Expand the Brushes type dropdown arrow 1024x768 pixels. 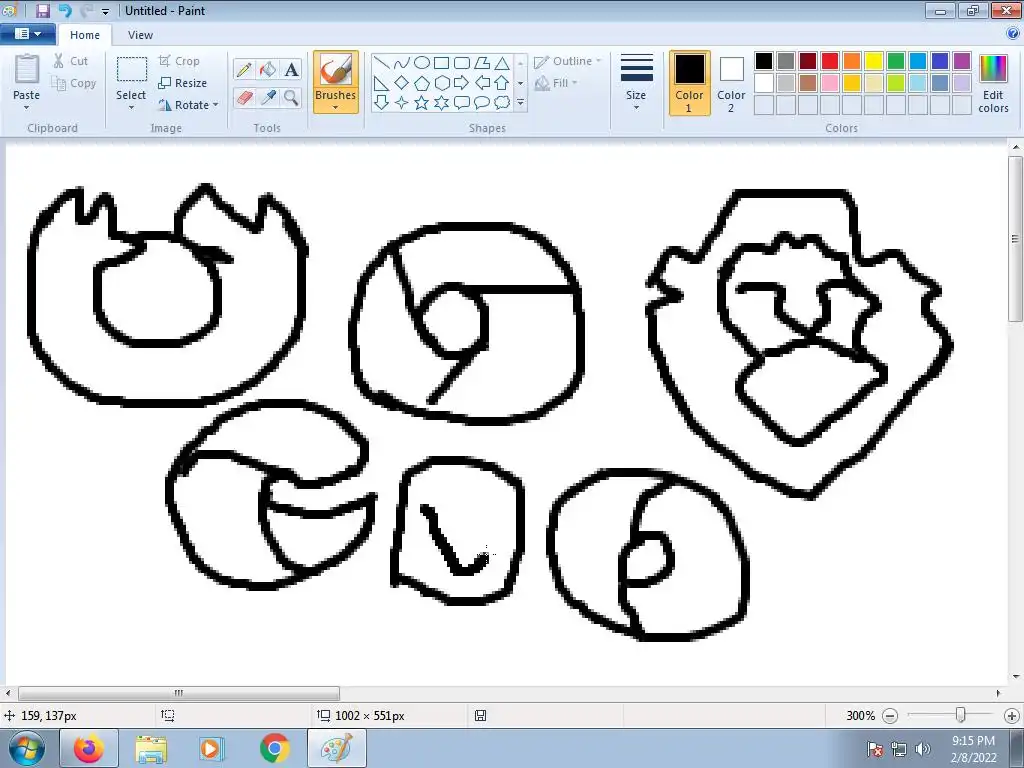coord(336,108)
